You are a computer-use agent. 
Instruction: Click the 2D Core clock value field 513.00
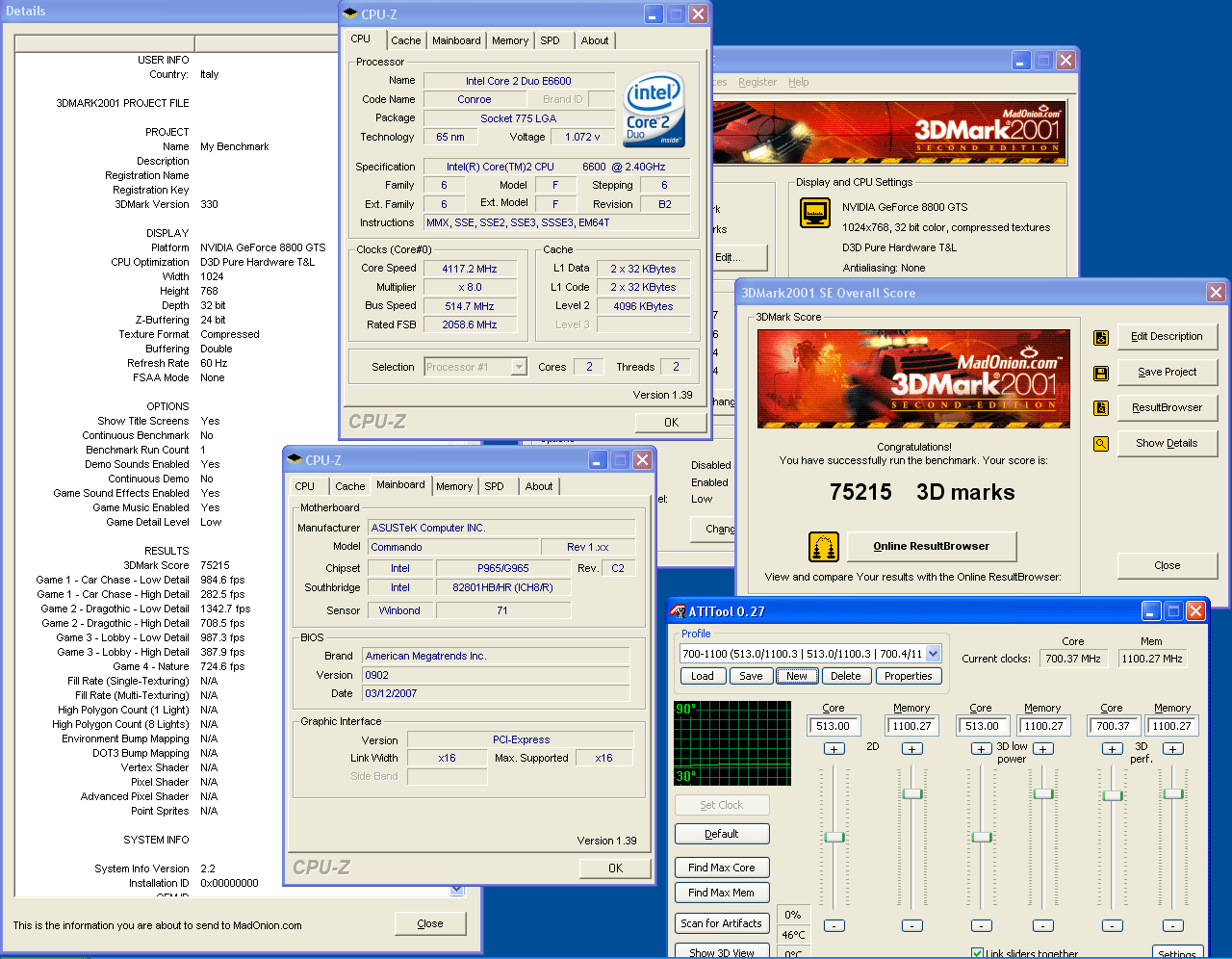tap(834, 727)
